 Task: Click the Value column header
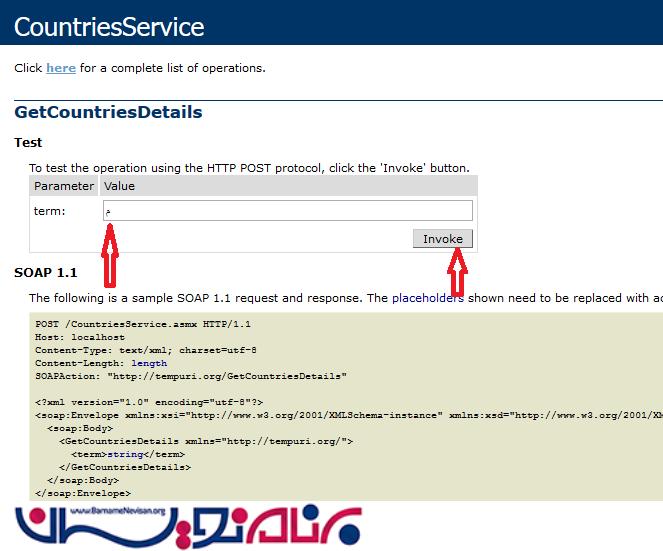pos(119,186)
